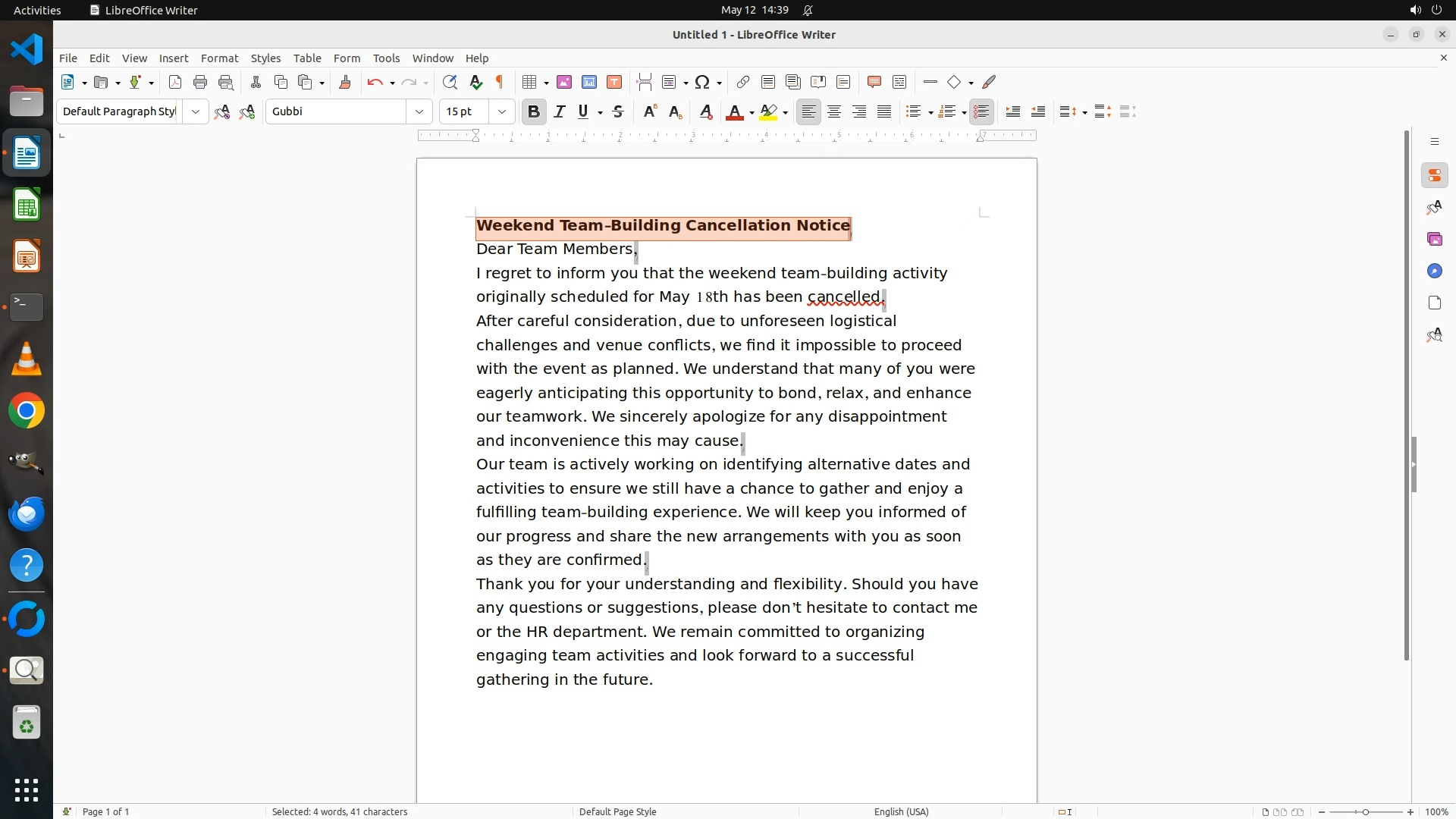The width and height of the screenshot is (1456, 819).
Task: Insert a special character symbol
Action: (x=702, y=82)
